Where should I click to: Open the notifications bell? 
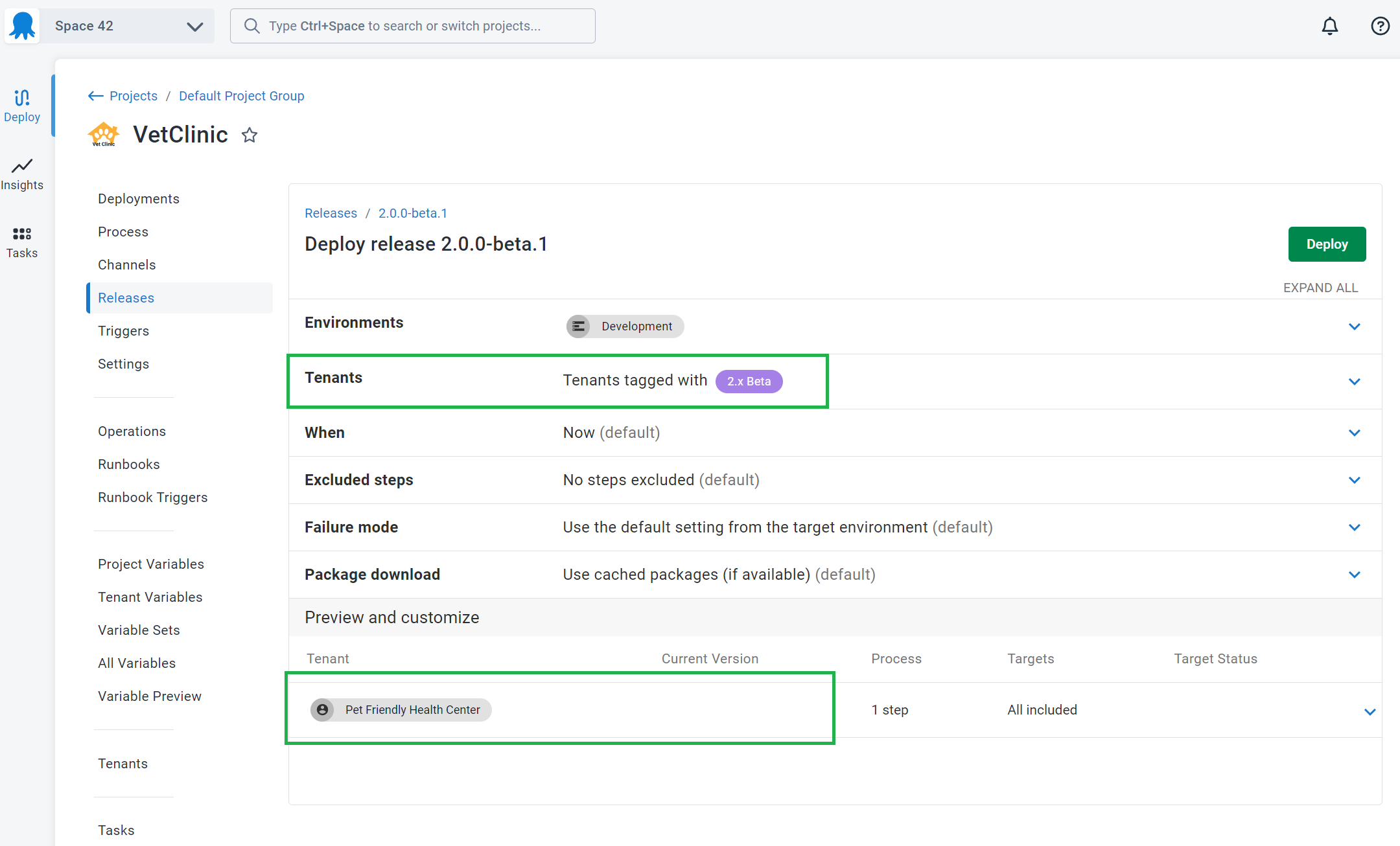pos(1329,26)
